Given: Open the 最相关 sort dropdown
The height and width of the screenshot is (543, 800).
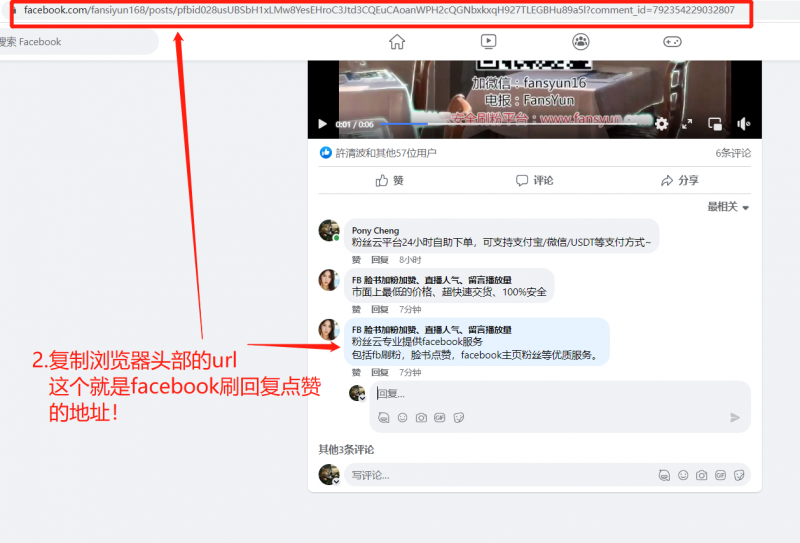Looking at the screenshot, I should coord(728,207).
